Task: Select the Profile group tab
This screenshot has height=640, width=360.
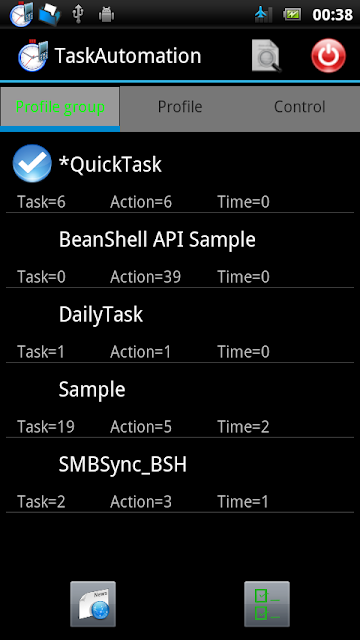Action: (x=60, y=107)
